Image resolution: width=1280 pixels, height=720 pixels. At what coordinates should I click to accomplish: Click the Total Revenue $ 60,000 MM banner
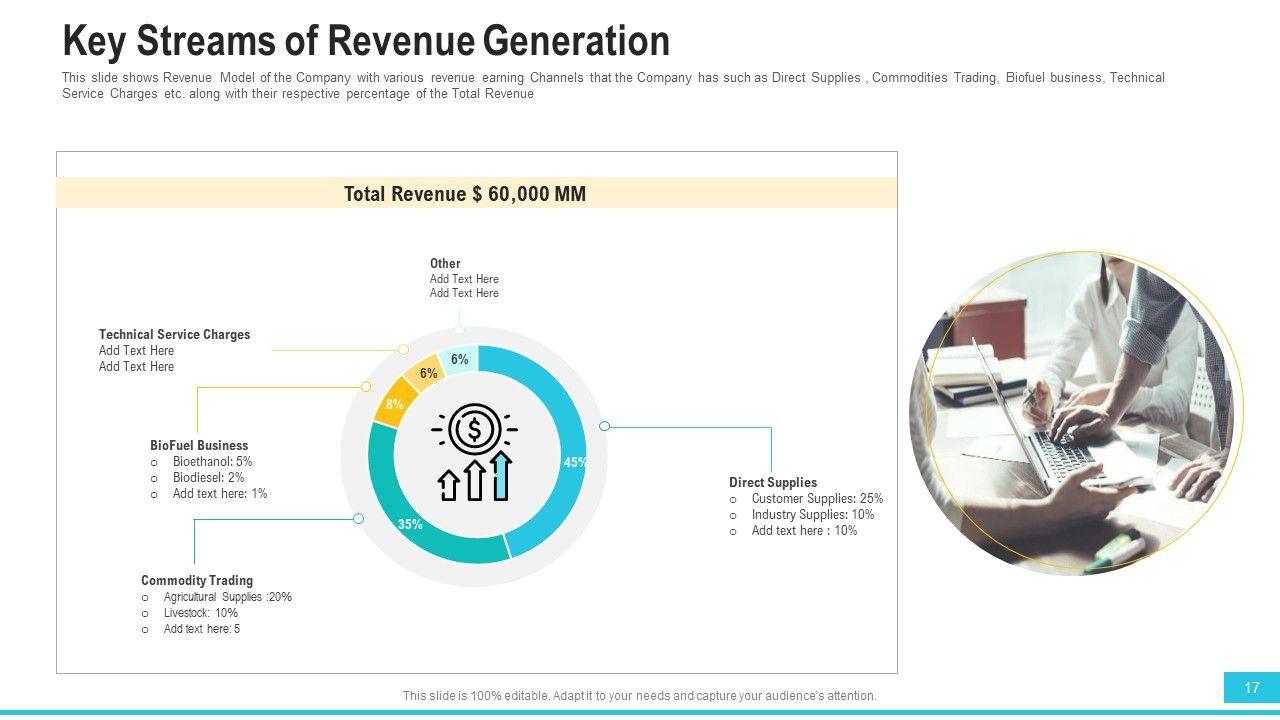(x=476, y=193)
